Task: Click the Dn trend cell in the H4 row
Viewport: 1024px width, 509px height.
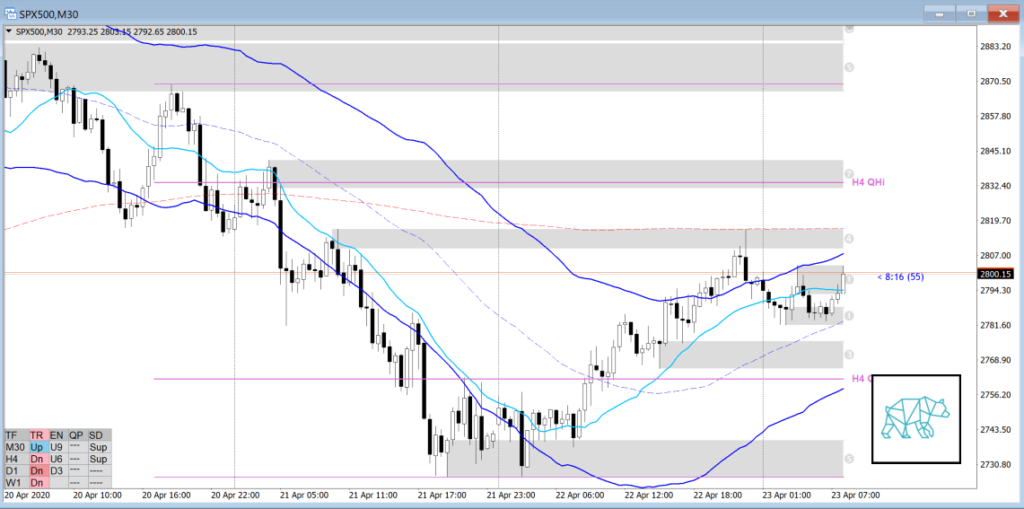Action: tap(39, 459)
